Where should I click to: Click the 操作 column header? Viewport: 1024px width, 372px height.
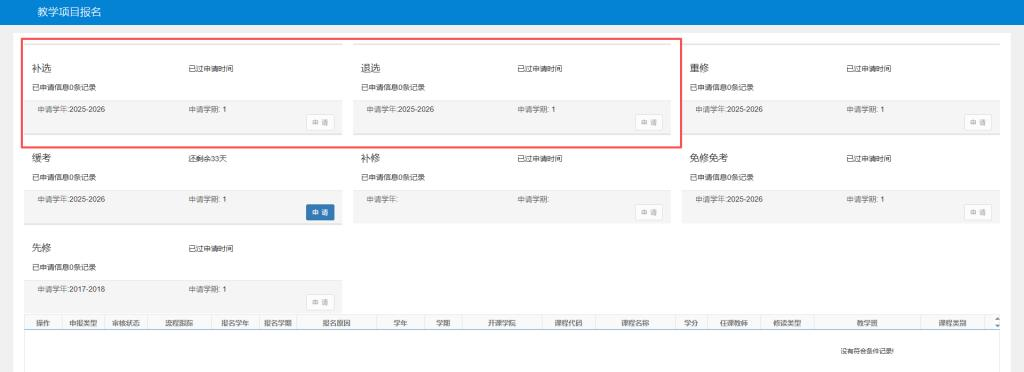pyautogui.click(x=43, y=322)
